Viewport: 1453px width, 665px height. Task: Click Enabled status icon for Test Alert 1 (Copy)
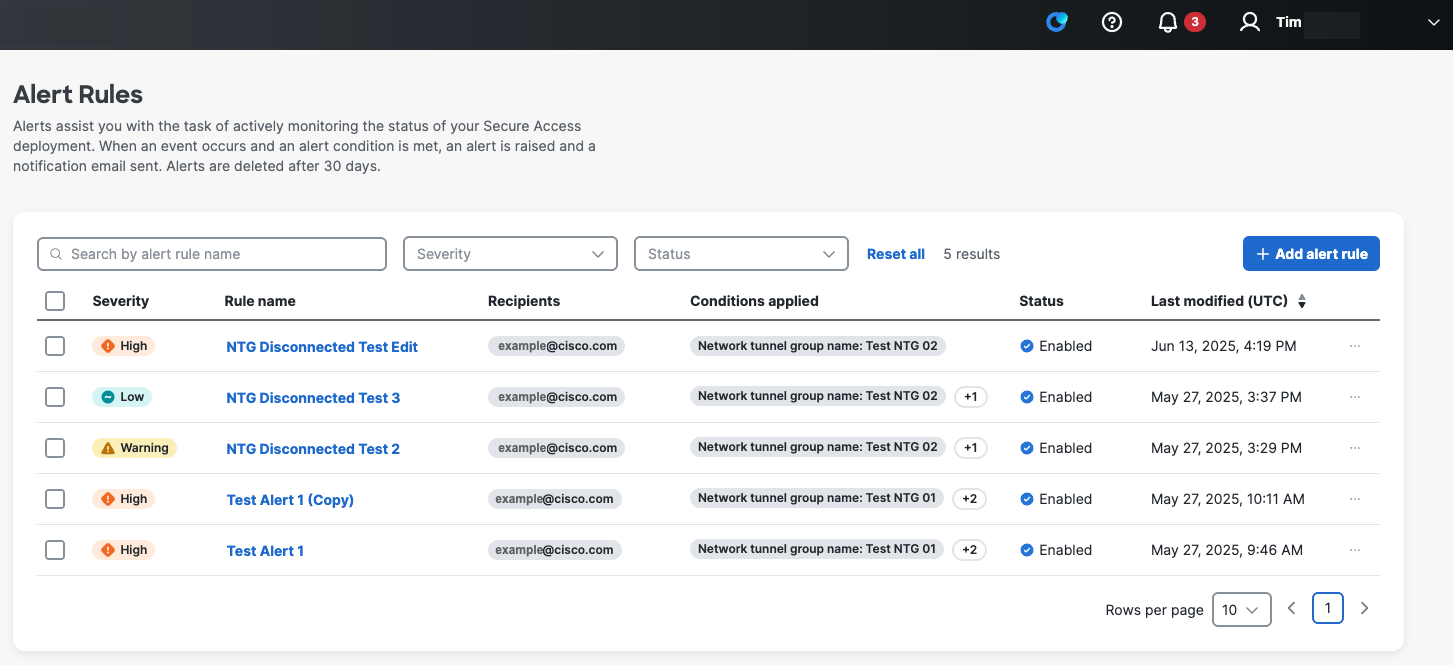coord(1026,499)
